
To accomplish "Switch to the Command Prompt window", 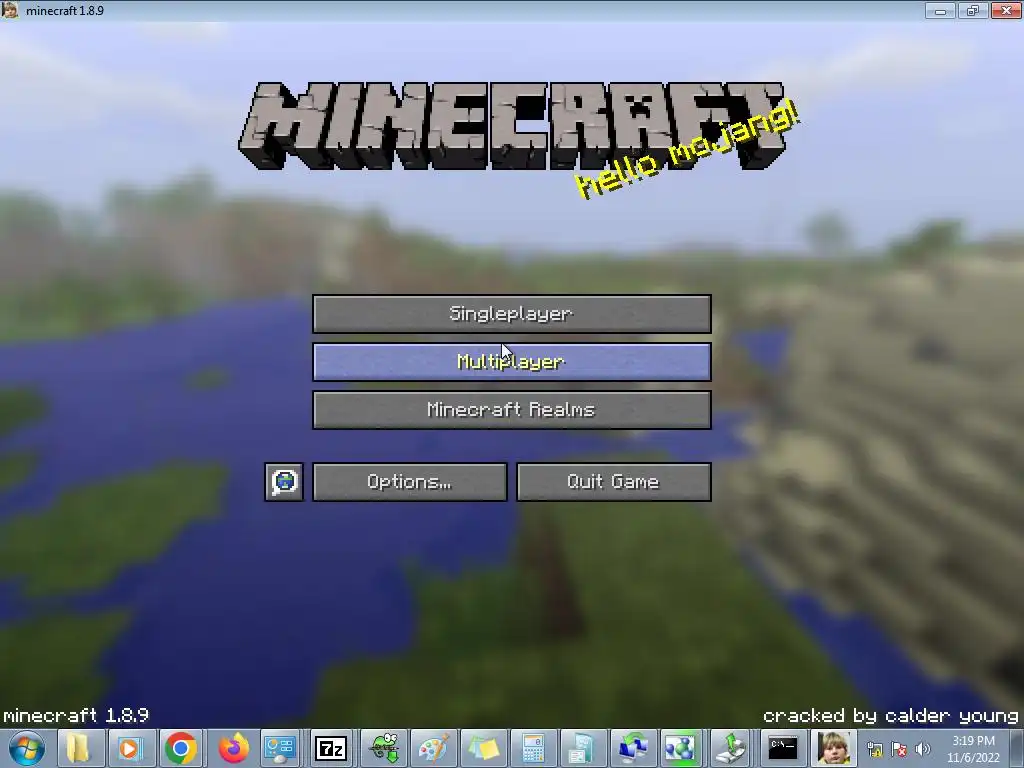I will [782, 748].
